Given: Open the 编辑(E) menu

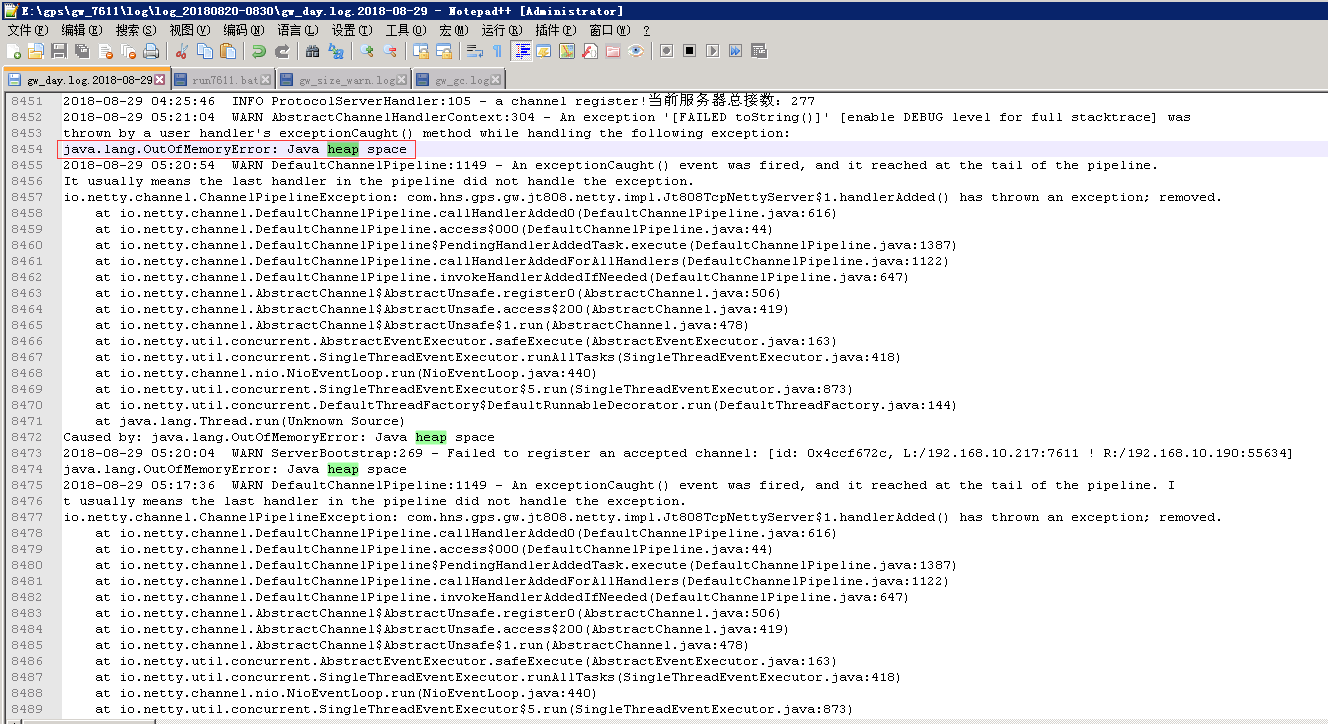Looking at the screenshot, I should coord(83,30).
